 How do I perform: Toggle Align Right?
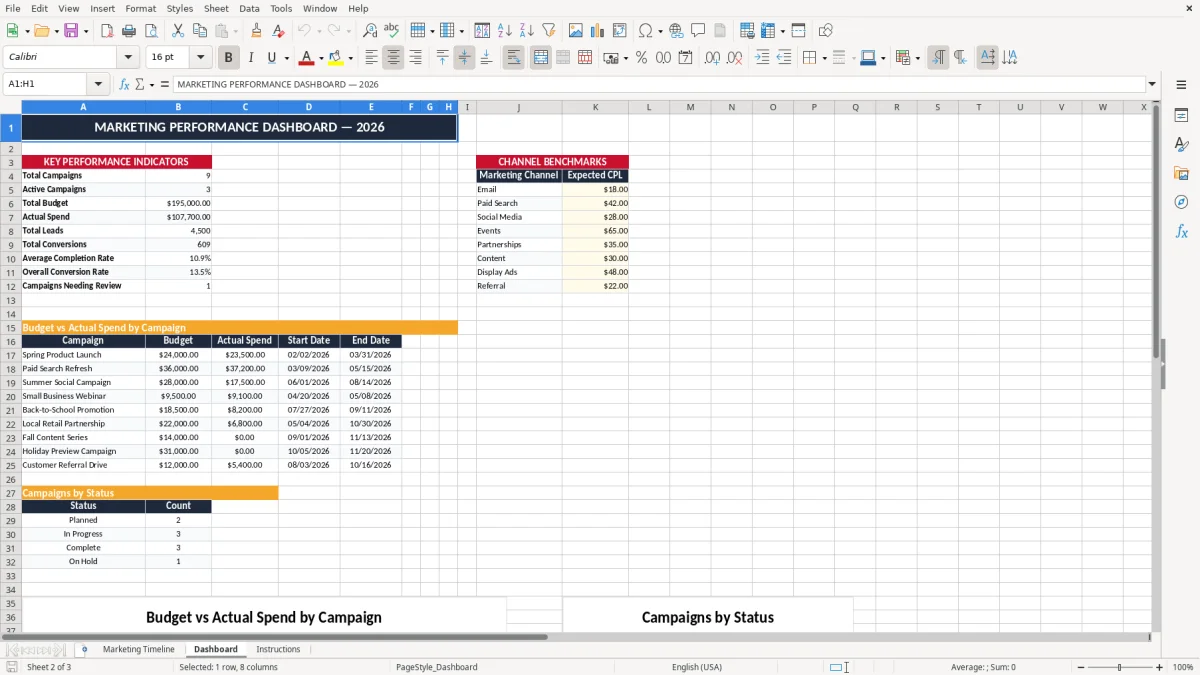[415, 58]
